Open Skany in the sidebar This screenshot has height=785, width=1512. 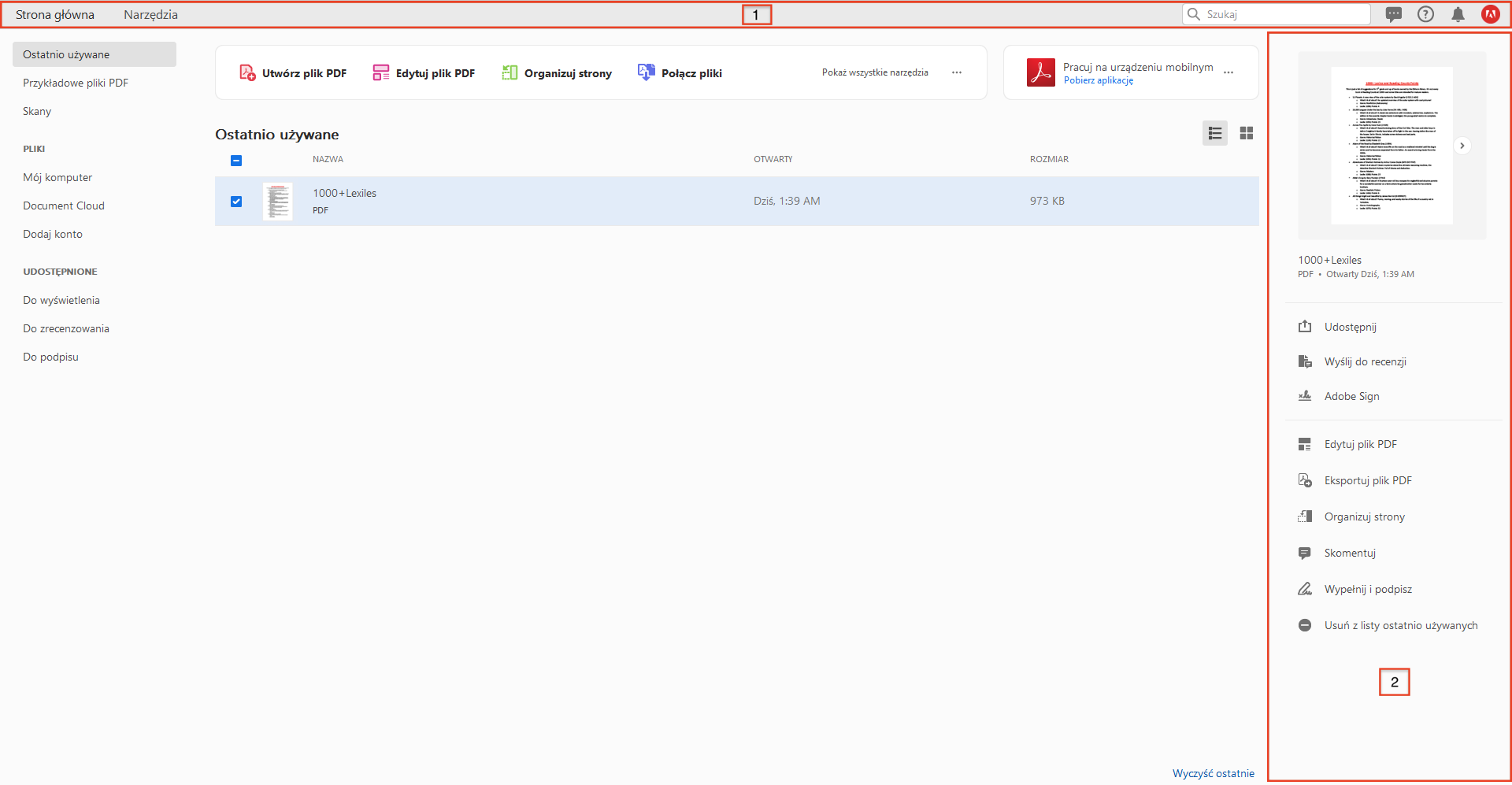(37, 111)
